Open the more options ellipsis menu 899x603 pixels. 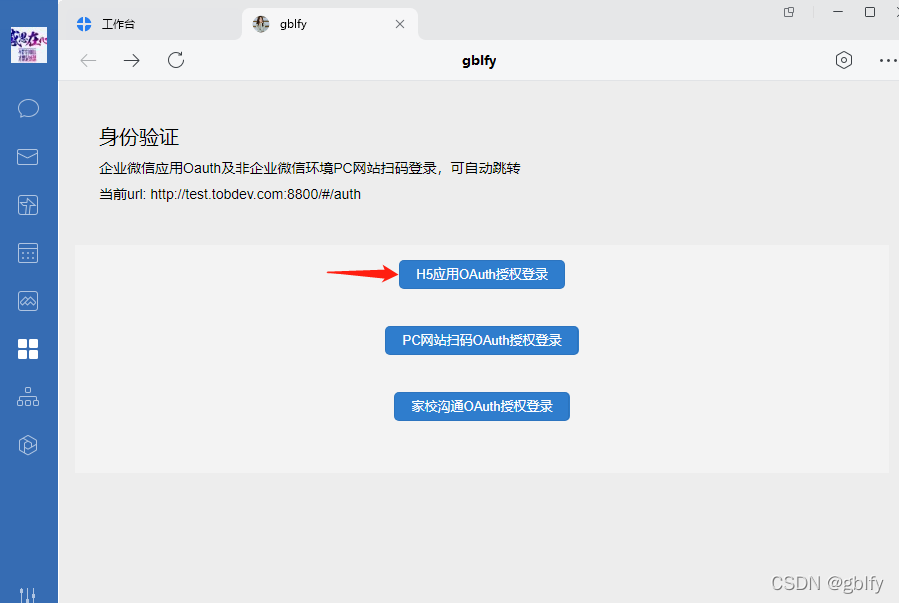pyautogui.click(x=887, y=60)
